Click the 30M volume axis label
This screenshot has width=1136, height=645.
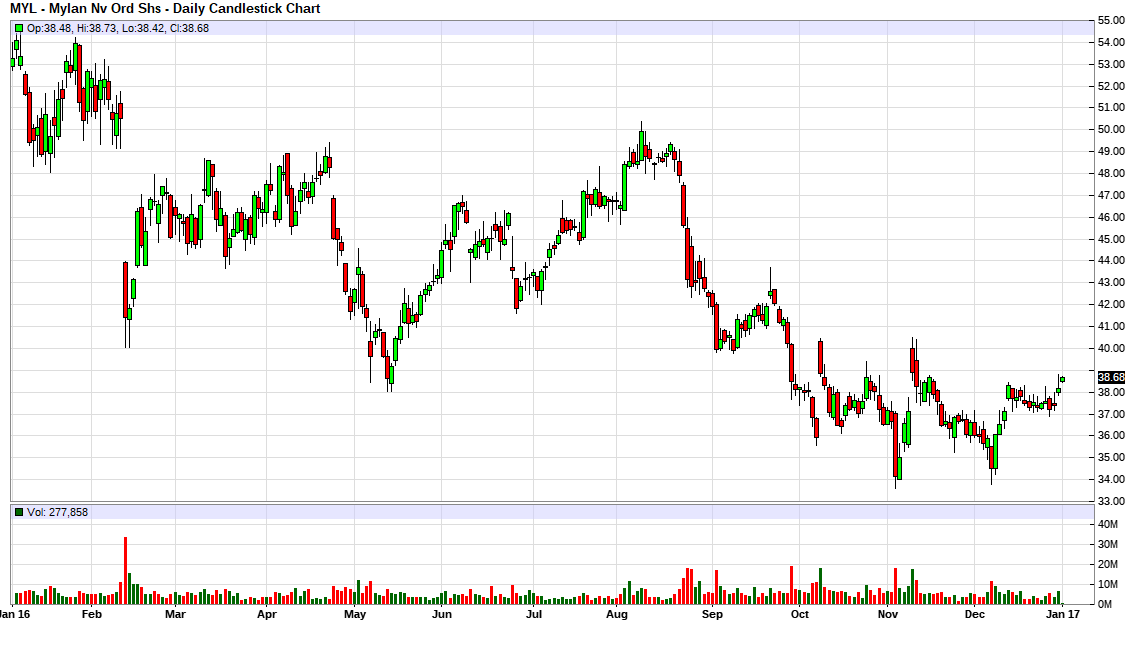click(1107, 544)
